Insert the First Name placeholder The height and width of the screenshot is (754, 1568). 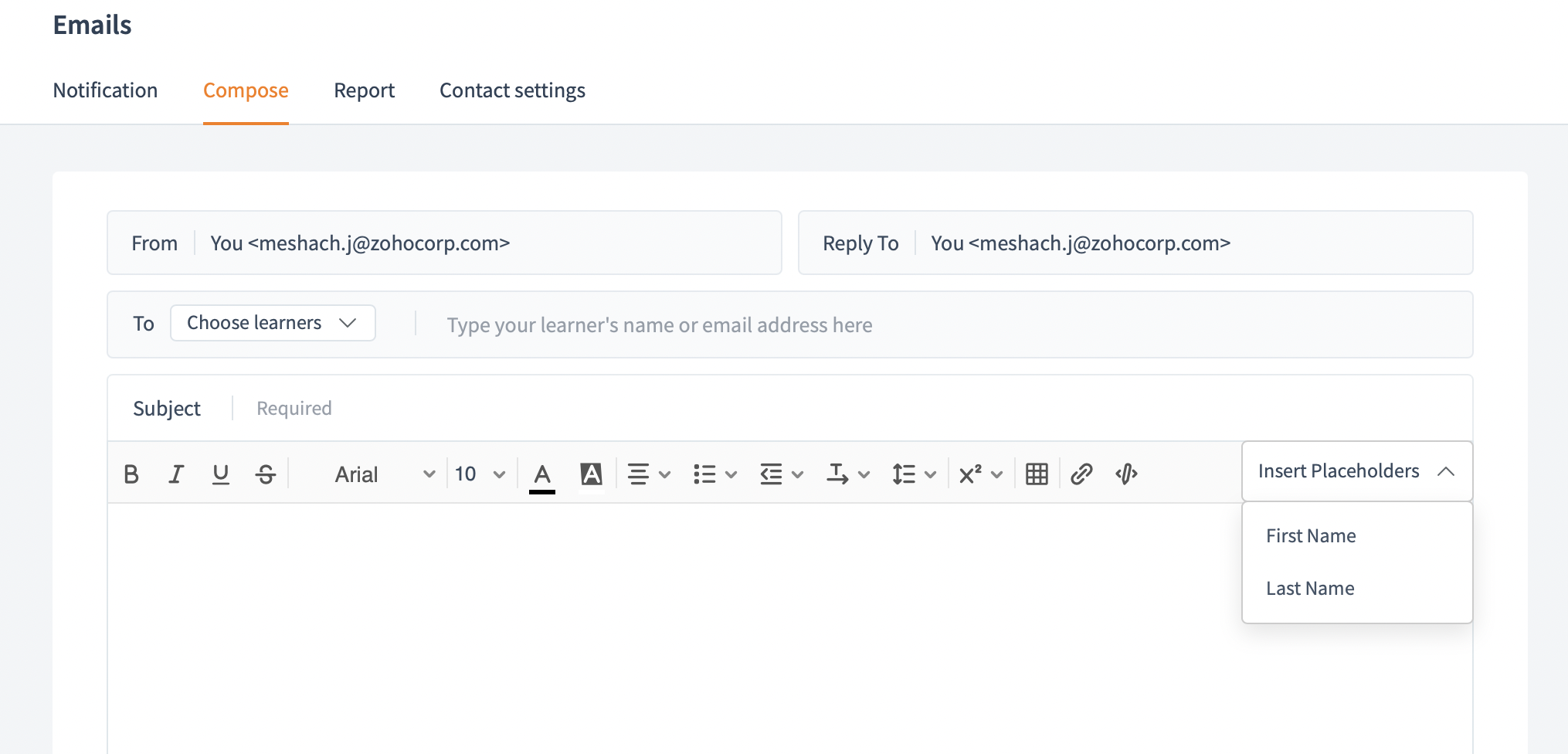coord(1311,535)
